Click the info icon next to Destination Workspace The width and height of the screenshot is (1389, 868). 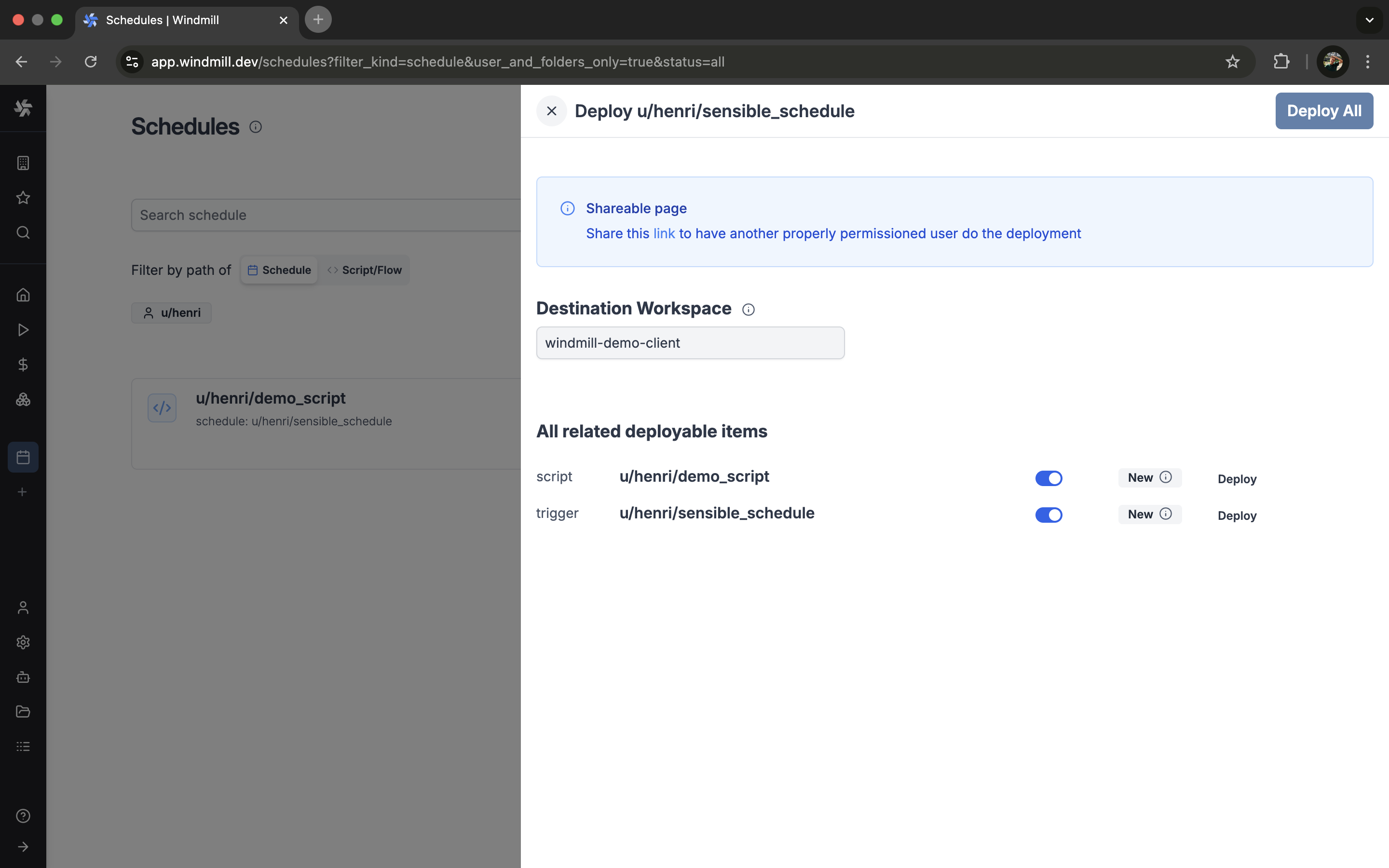(748, 310)
